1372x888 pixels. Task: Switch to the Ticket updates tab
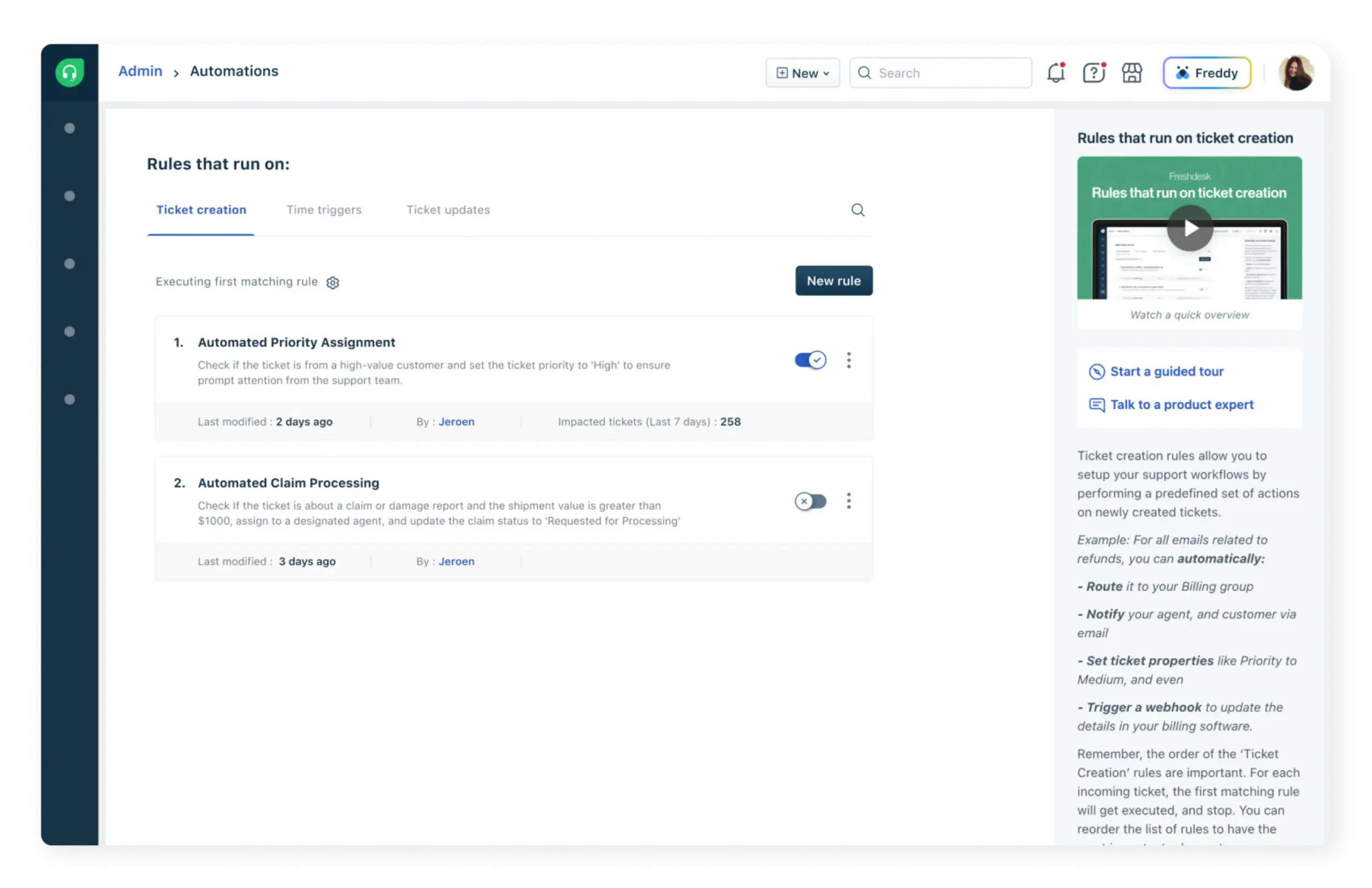pos(448,210)
